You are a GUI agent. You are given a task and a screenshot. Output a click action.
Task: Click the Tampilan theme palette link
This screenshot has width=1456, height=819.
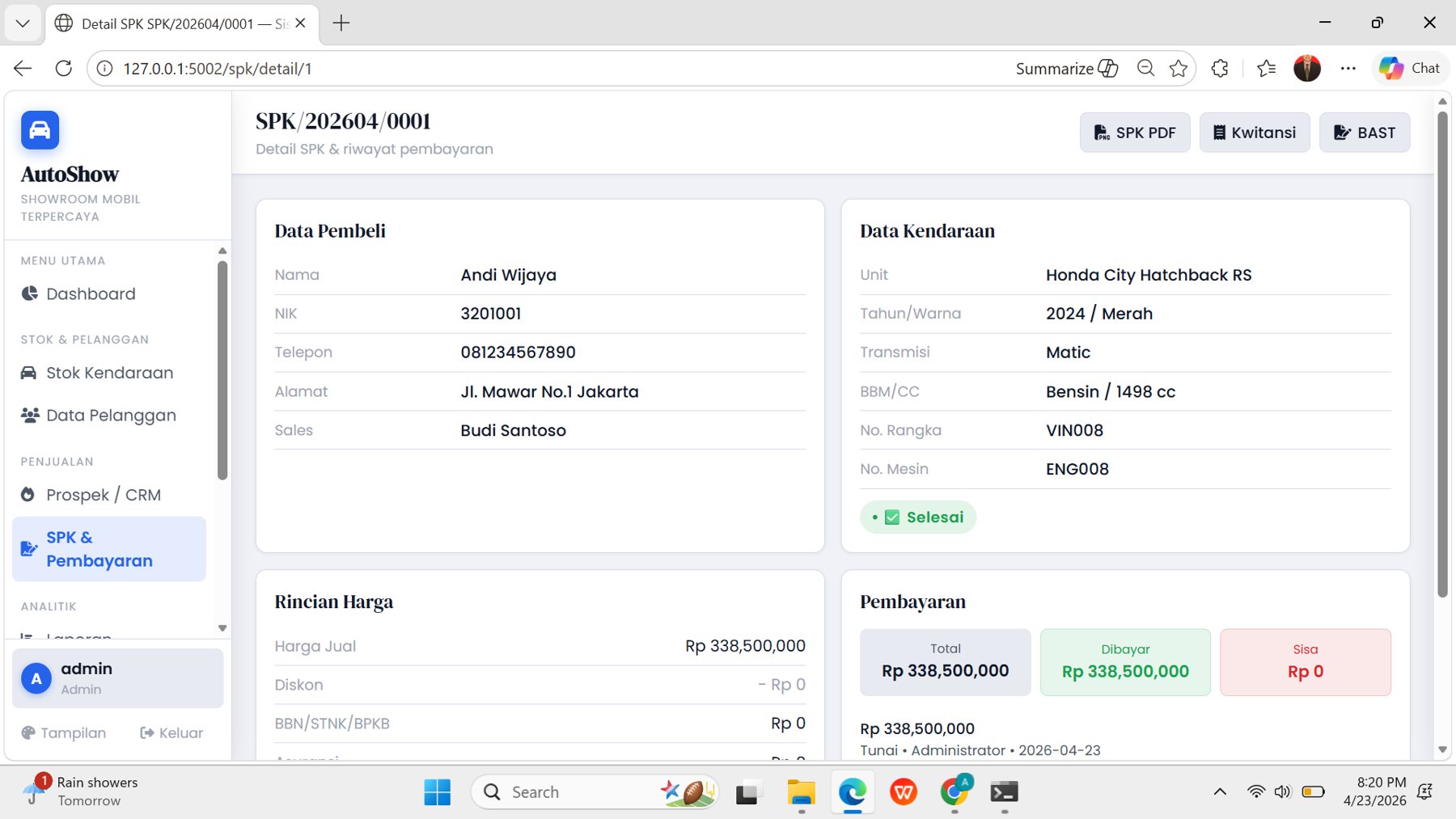[64, 733]
